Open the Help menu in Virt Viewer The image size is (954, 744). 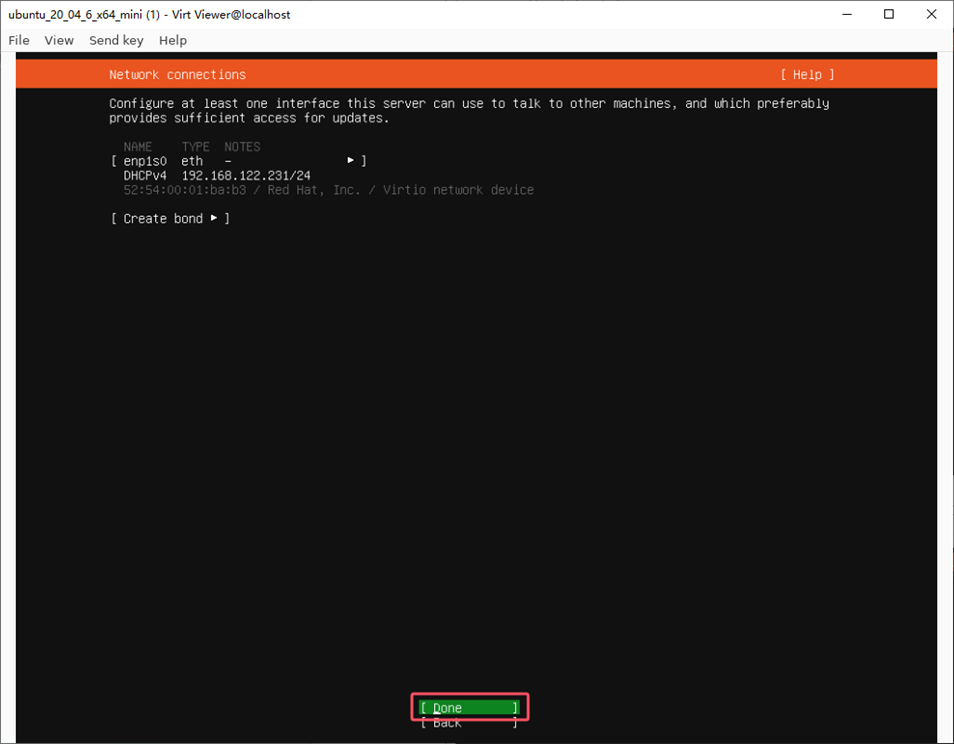pos(173,40)
